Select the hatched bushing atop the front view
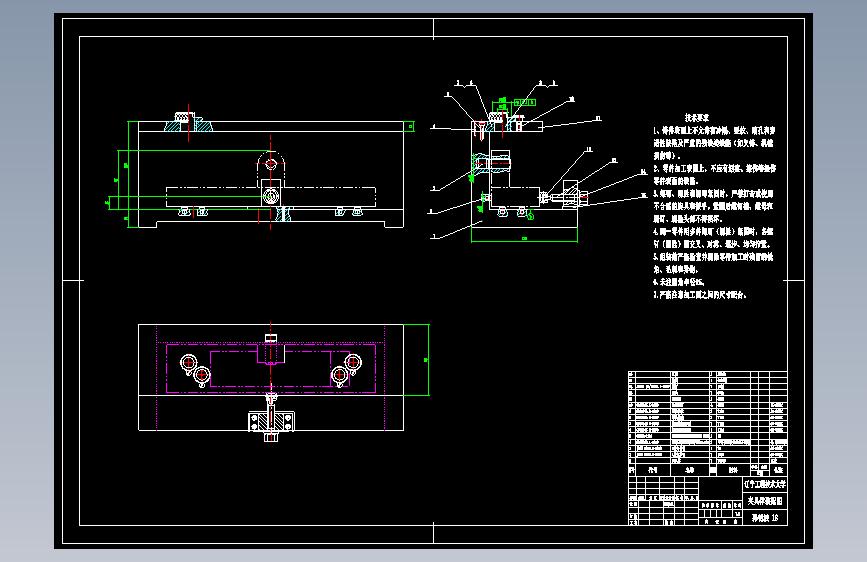Screen dimensions: 867x562 [x=188, y=122]
